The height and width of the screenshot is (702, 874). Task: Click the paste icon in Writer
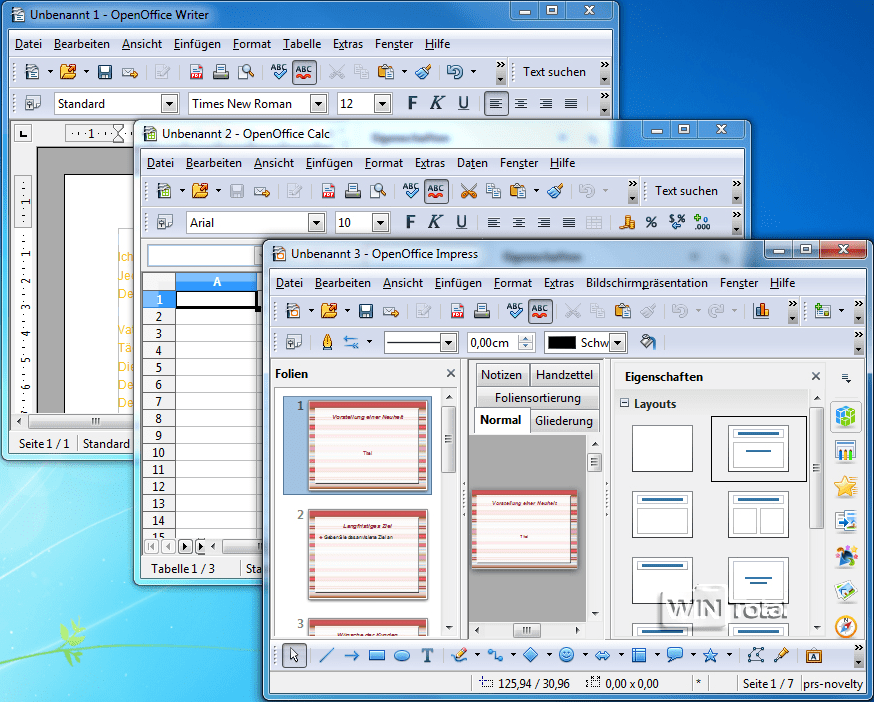tap(386, 72)
